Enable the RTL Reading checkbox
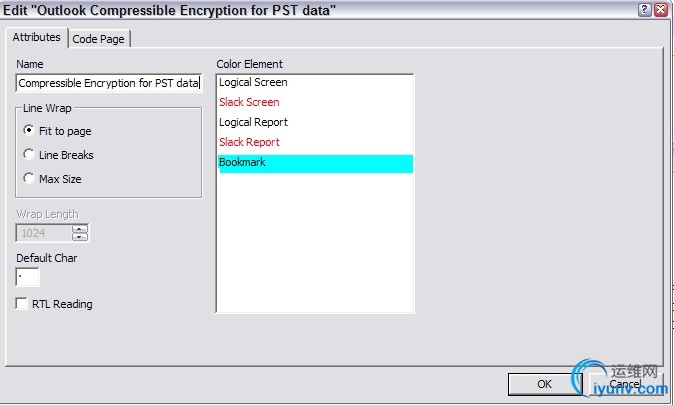Viewport: 674px width, 405px height. coord(22,304)
